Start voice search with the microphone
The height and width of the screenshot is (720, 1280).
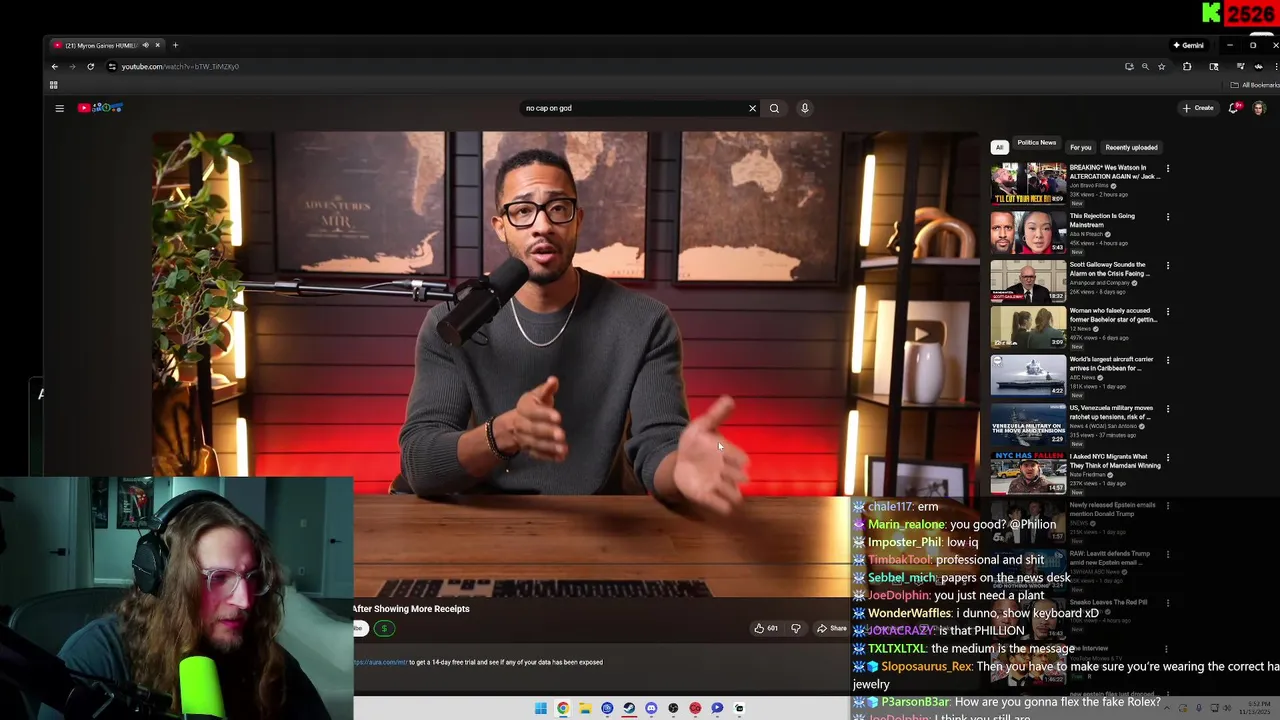804,108
